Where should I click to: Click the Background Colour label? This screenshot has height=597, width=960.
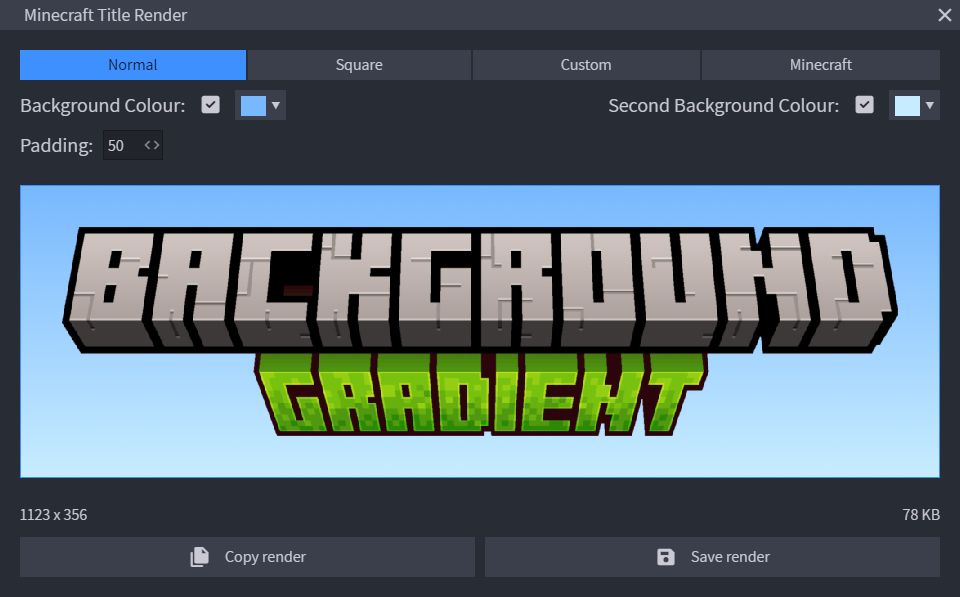point(102,106)
